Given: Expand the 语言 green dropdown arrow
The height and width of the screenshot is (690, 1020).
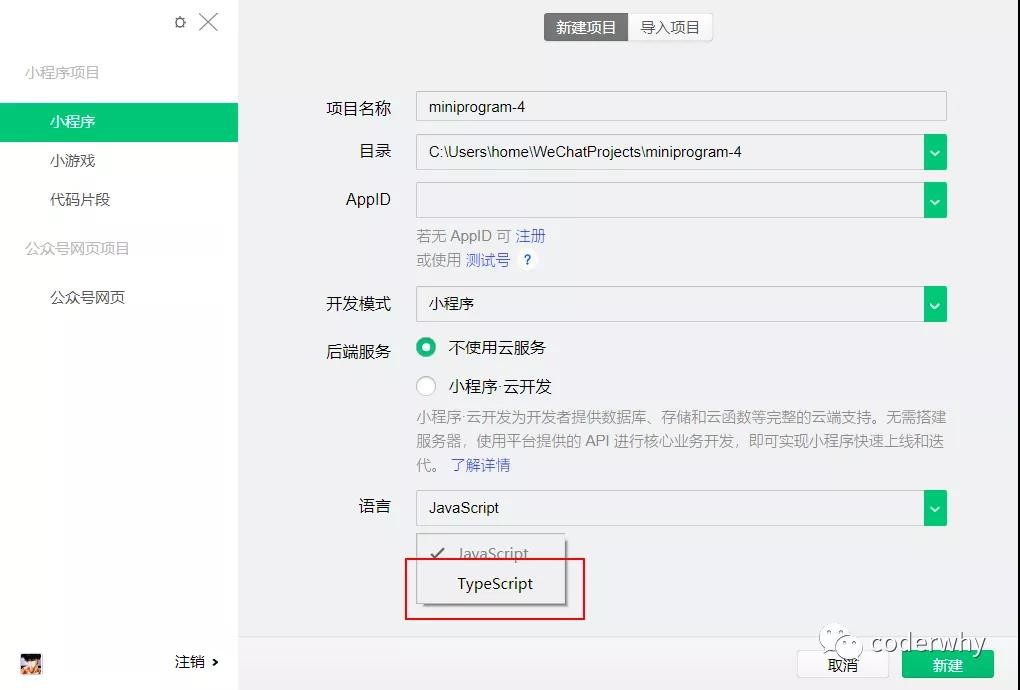Looking at the screenshot, I should pos(935,508).
